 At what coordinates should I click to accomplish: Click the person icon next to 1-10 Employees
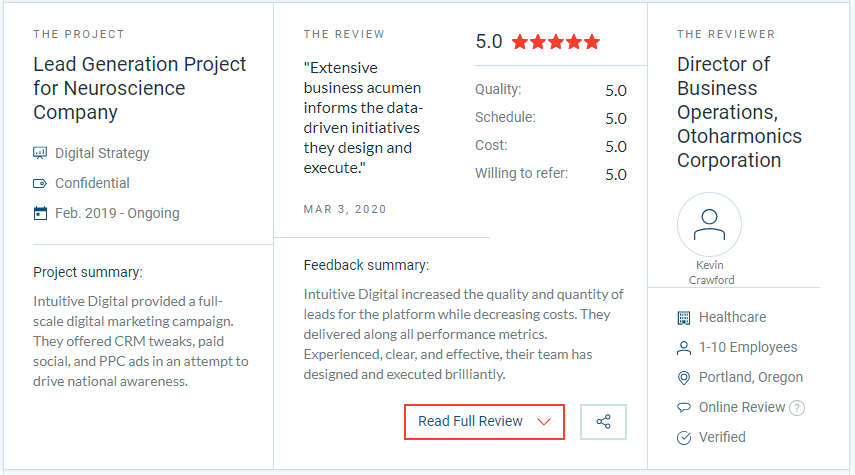pos(684,347)
